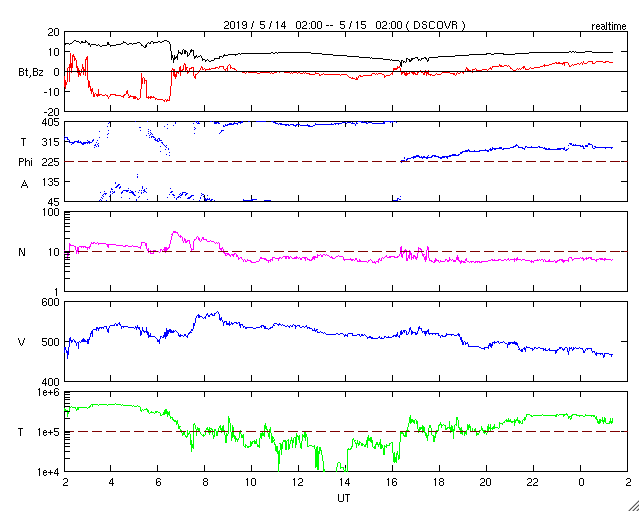This screenshot has height=512, width=640.
Task: Click the '1e+6' tick on the temperature panel
Action: [x=50, y=392]
